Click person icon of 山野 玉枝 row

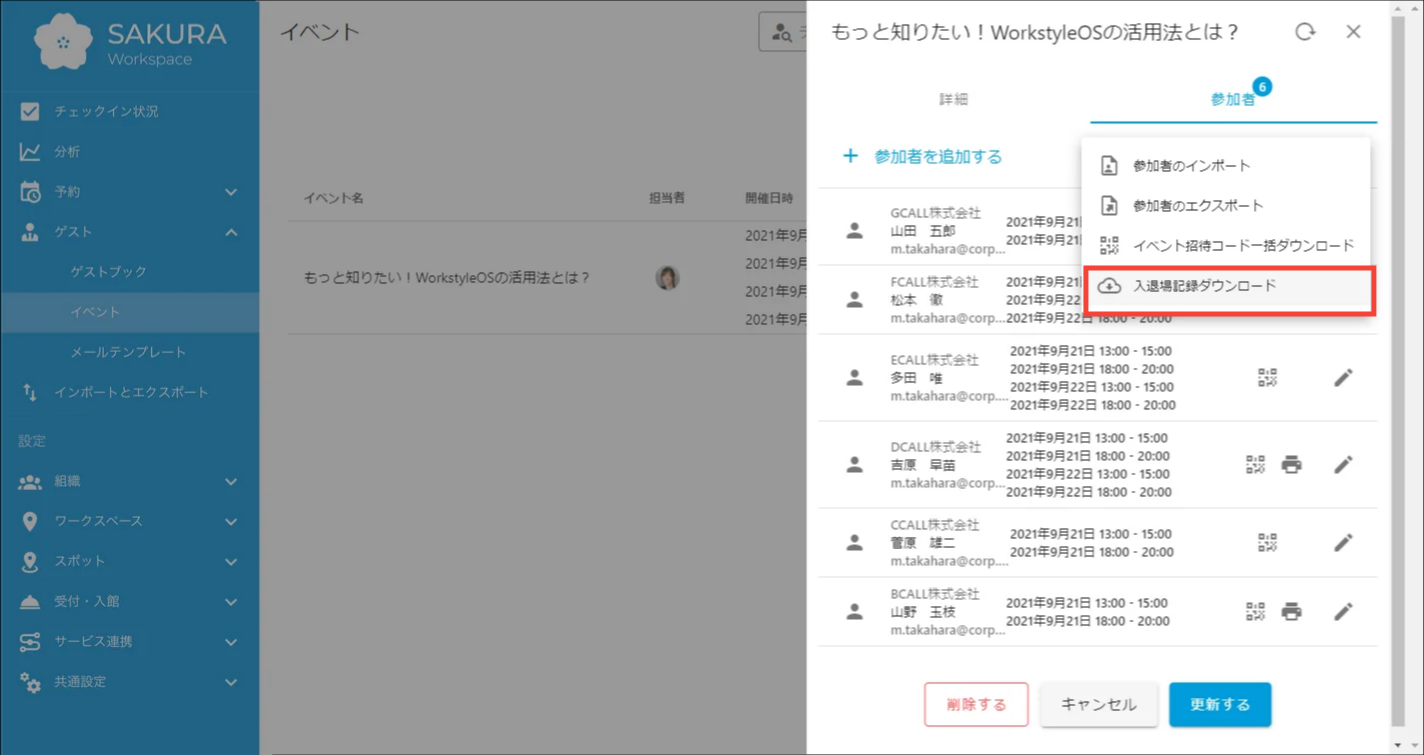pos(854,611)
